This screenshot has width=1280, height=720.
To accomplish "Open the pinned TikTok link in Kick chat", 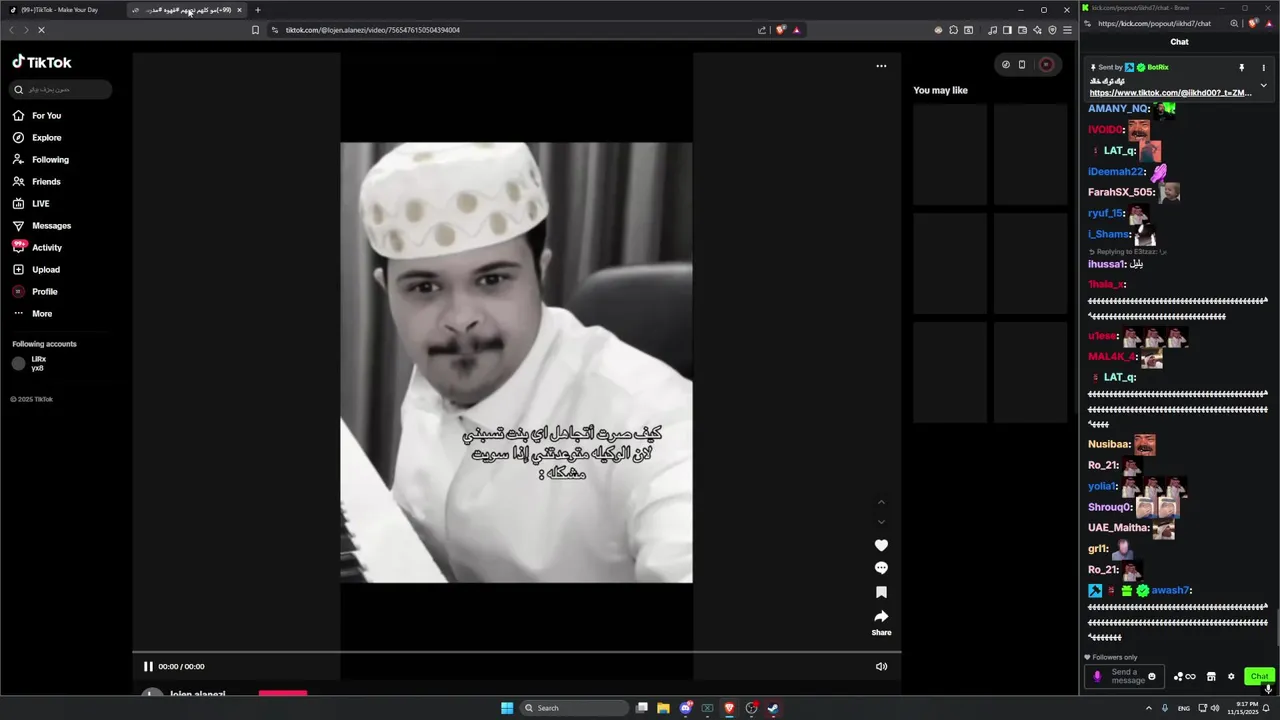I will coord(1170,93).
